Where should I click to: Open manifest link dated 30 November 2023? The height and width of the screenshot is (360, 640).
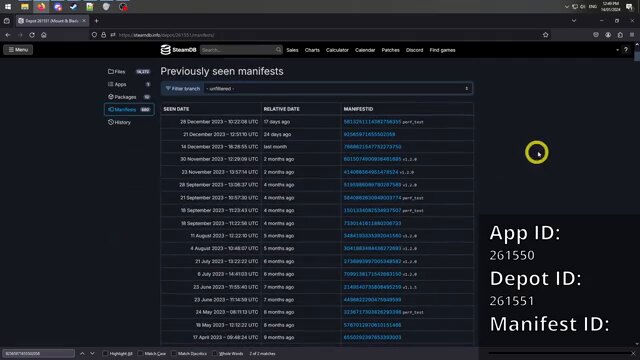pyautogui.click(x=372, y=159)
